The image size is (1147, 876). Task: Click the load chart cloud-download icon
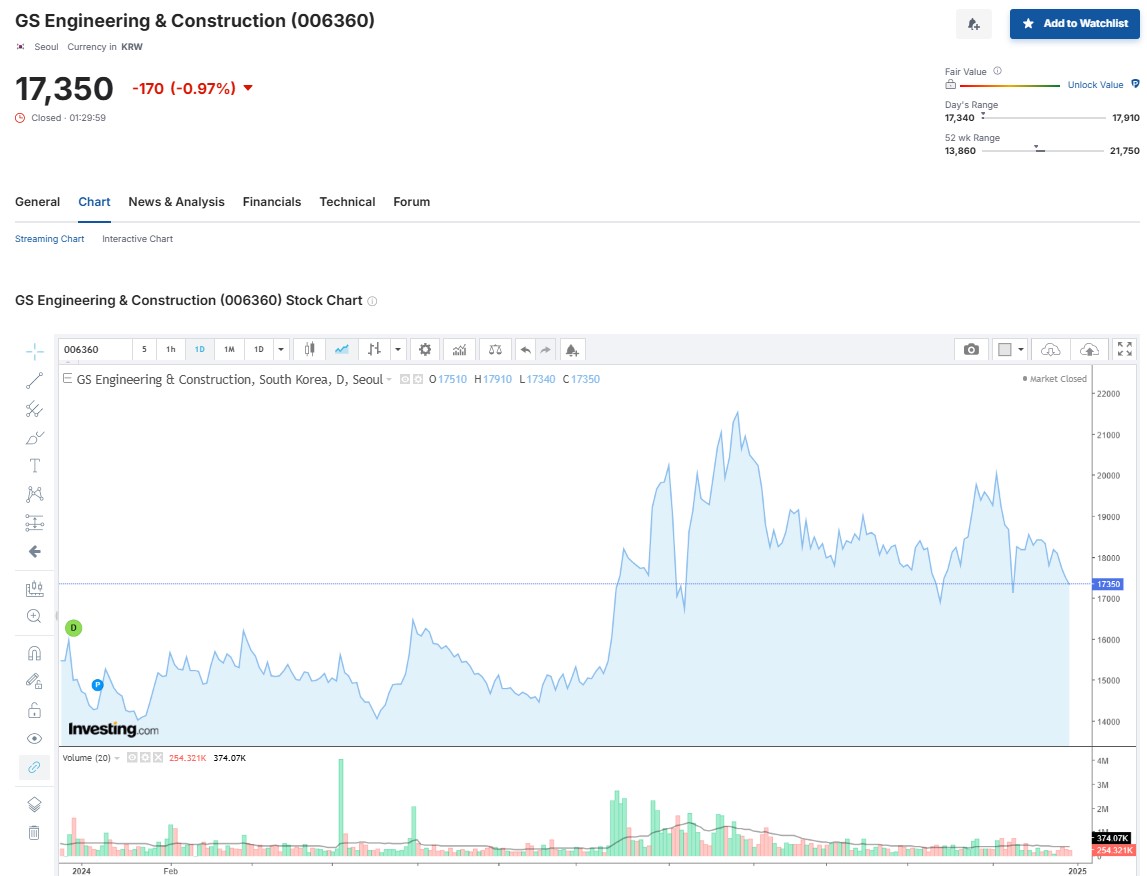tap(1050, 350)
